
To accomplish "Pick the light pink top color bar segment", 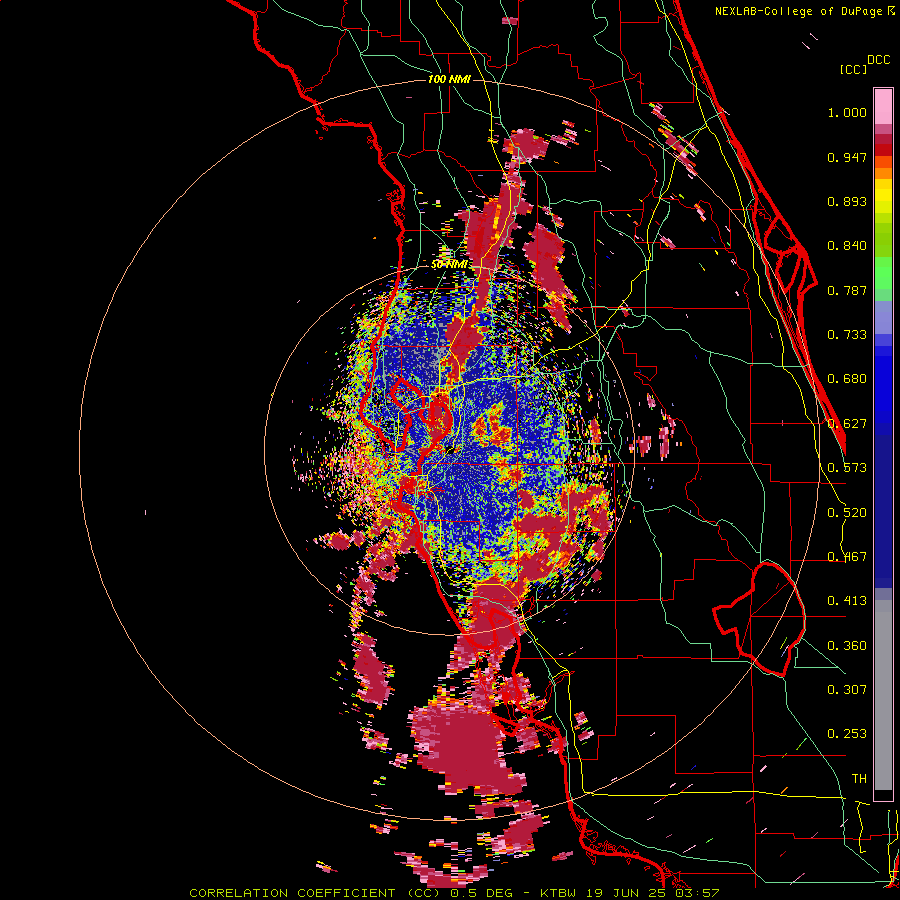I will [883, 106].
